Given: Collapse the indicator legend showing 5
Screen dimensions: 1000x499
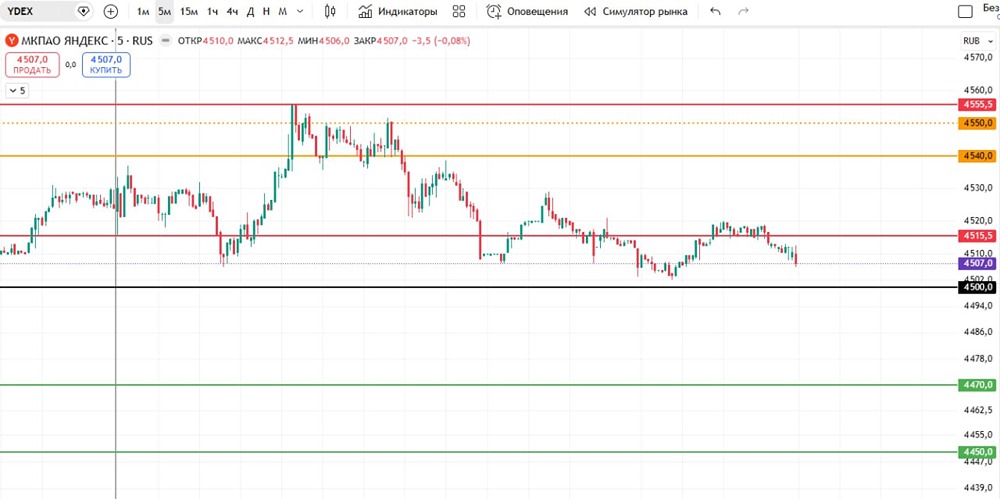Looking at the screenshot, I should click(x=17, y=91).
